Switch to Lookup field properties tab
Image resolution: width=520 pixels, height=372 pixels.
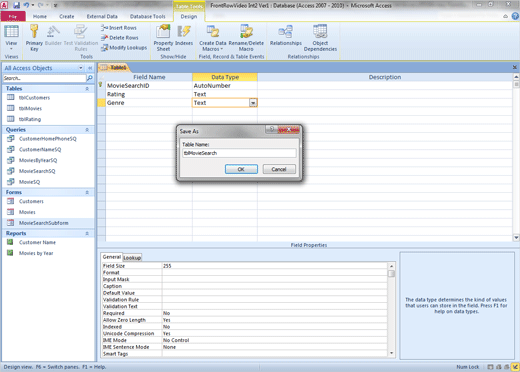(132, 258)
